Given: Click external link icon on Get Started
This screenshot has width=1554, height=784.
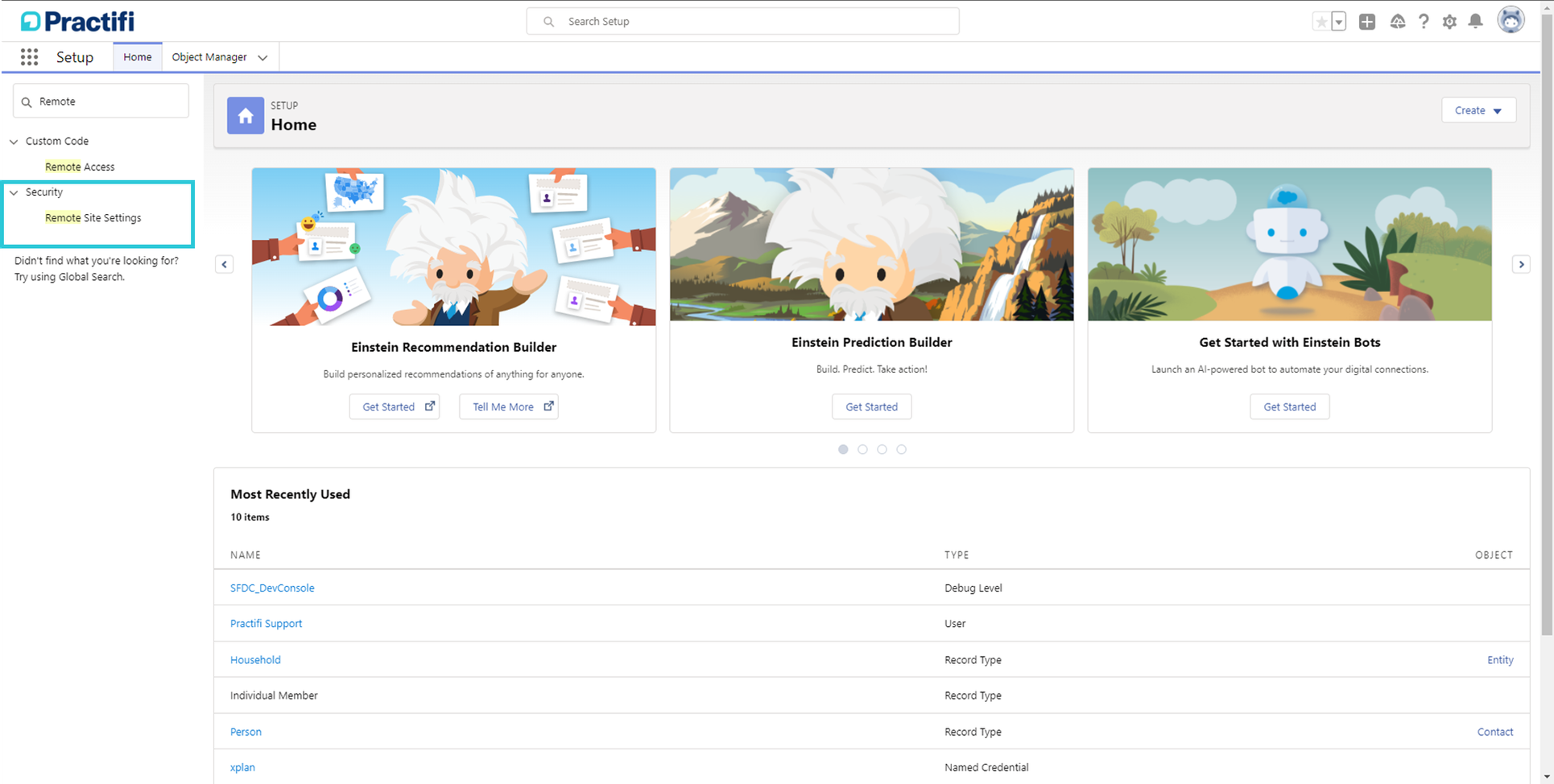Looking at the screenshot, I should click(x=430, y=406).
